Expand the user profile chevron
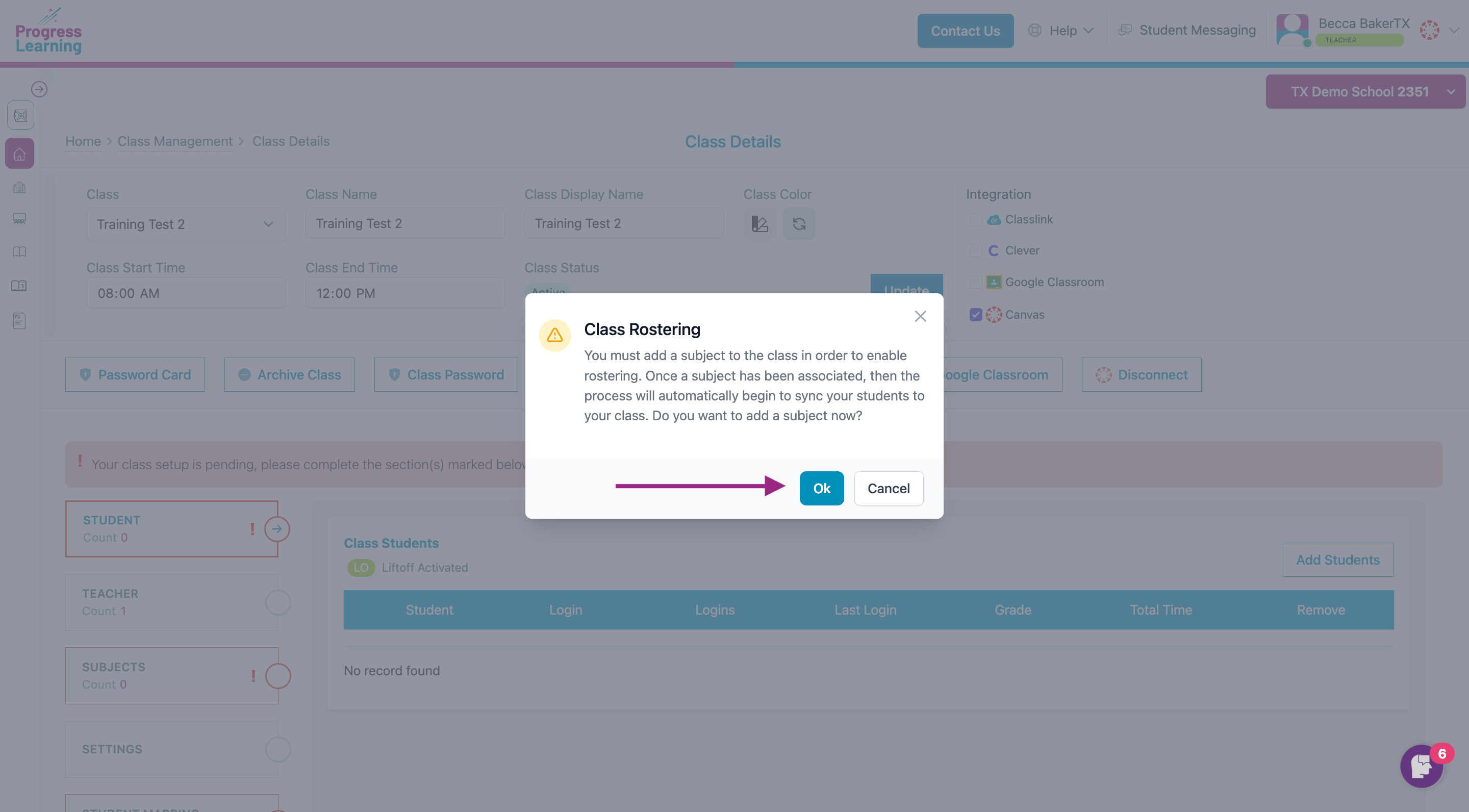1469x812 pixels. [x=1454, y=30]
